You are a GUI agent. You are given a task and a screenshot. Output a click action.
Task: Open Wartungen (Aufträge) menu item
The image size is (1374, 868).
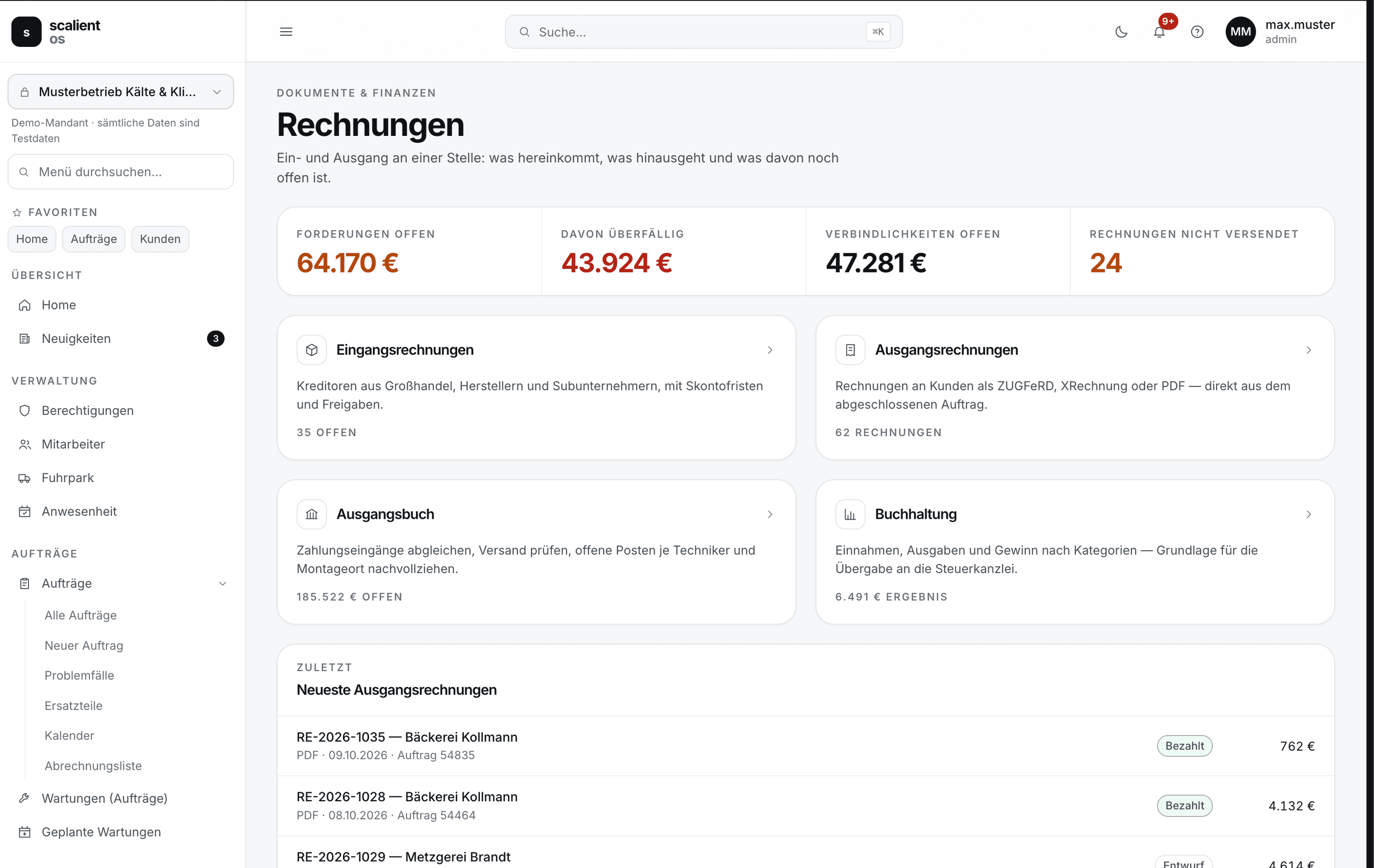coord(121,798)
